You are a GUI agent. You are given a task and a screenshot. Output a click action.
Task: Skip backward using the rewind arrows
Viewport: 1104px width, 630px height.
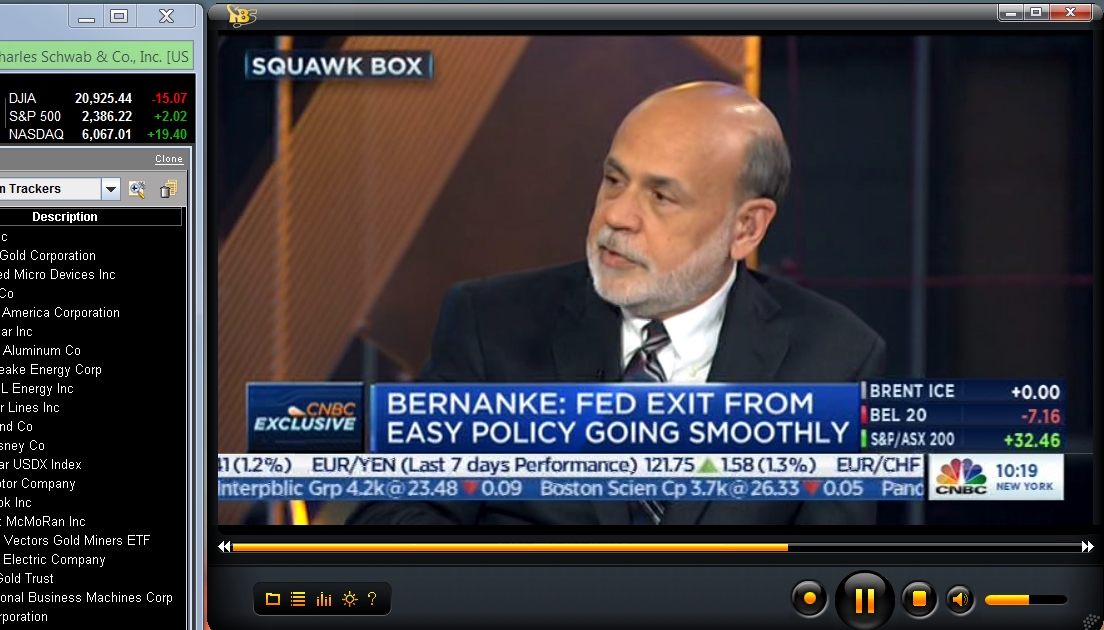coord(225,546)
